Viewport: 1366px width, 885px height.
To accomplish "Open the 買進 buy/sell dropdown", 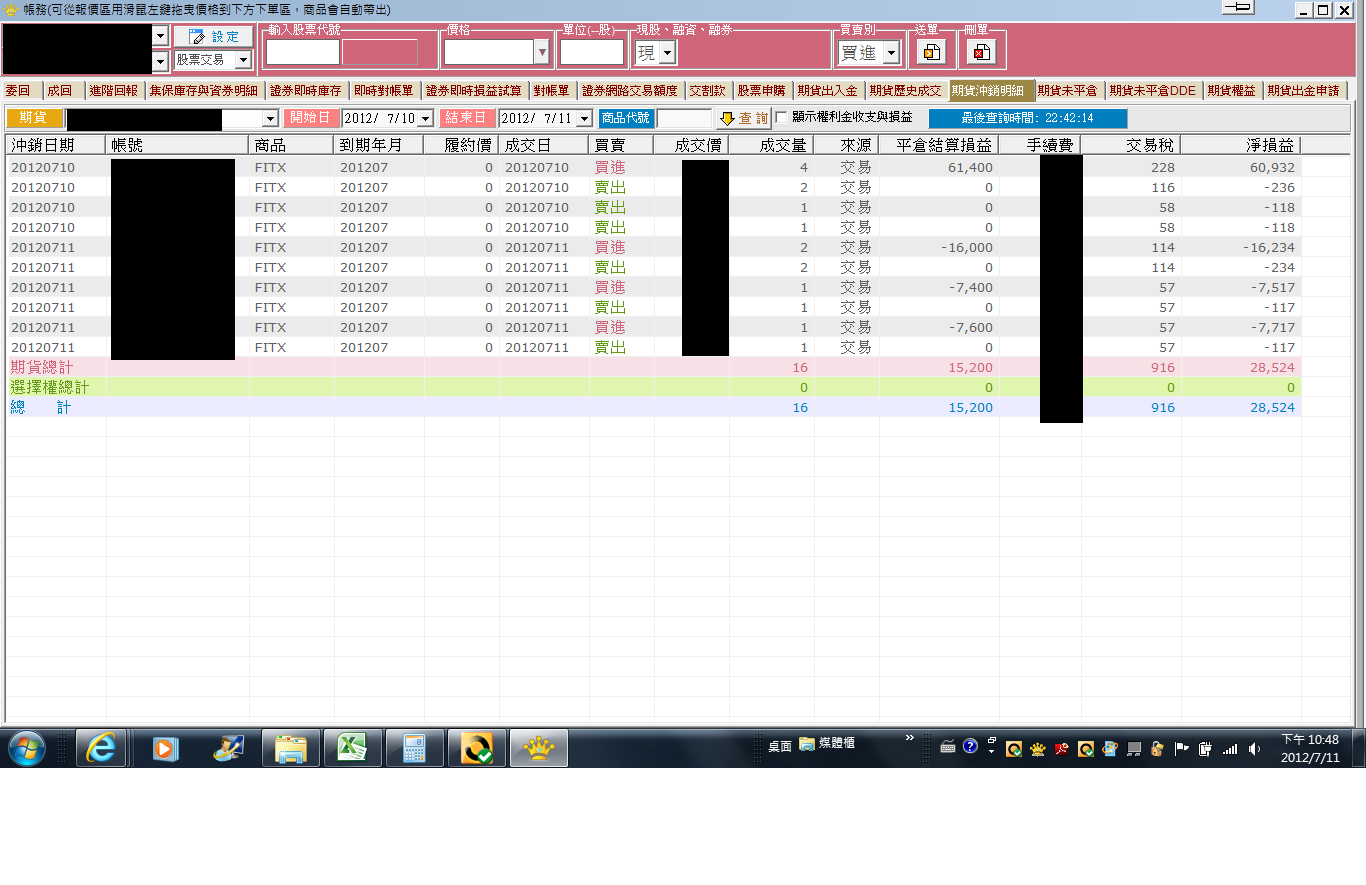I will (891, 53).
